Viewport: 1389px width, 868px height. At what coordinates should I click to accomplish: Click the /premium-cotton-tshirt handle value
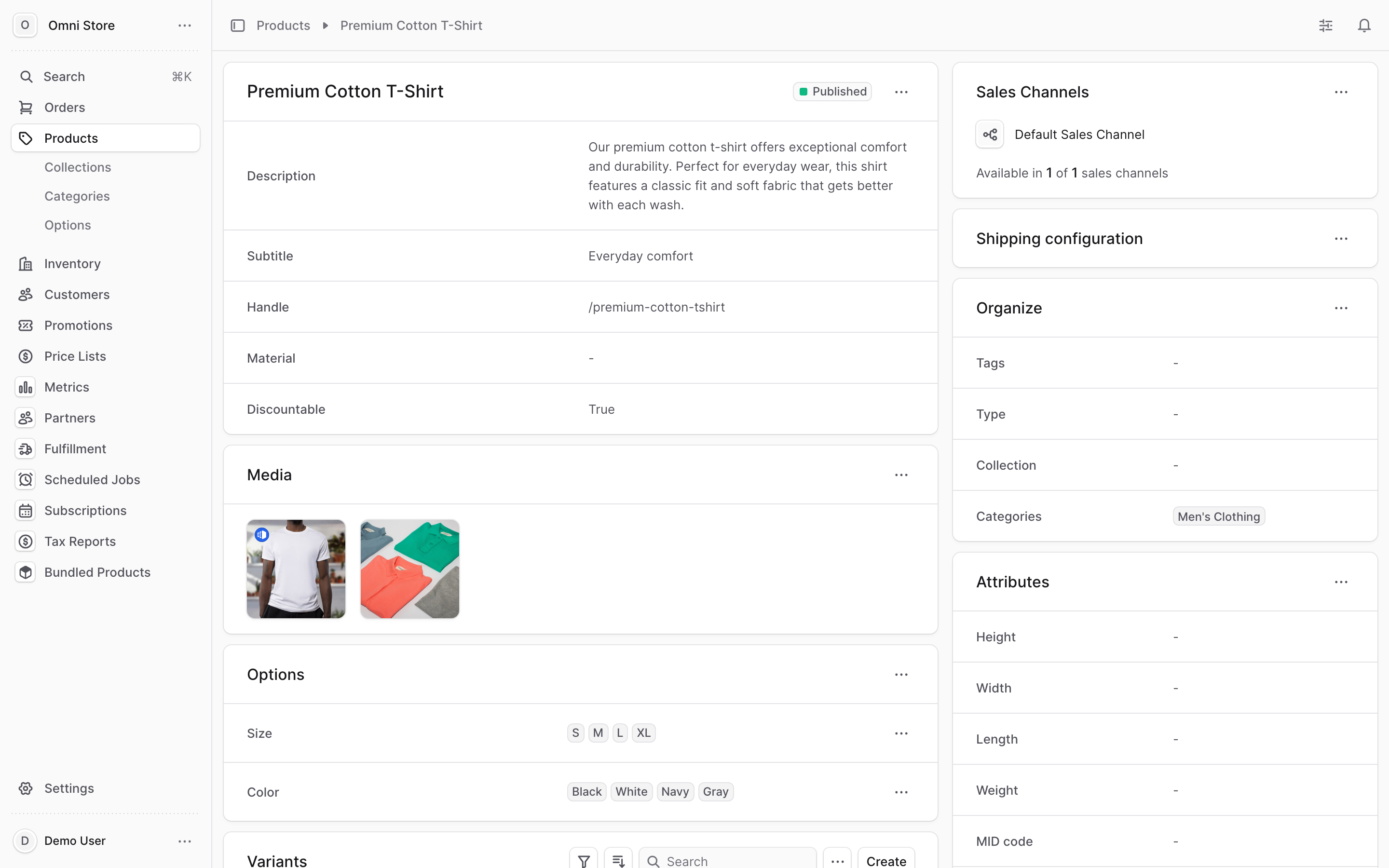[x=656, y=307]
